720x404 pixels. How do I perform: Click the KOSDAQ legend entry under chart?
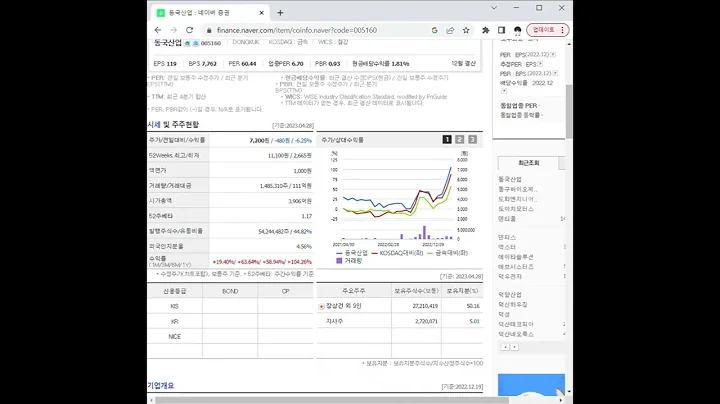[x=397, y=253]
